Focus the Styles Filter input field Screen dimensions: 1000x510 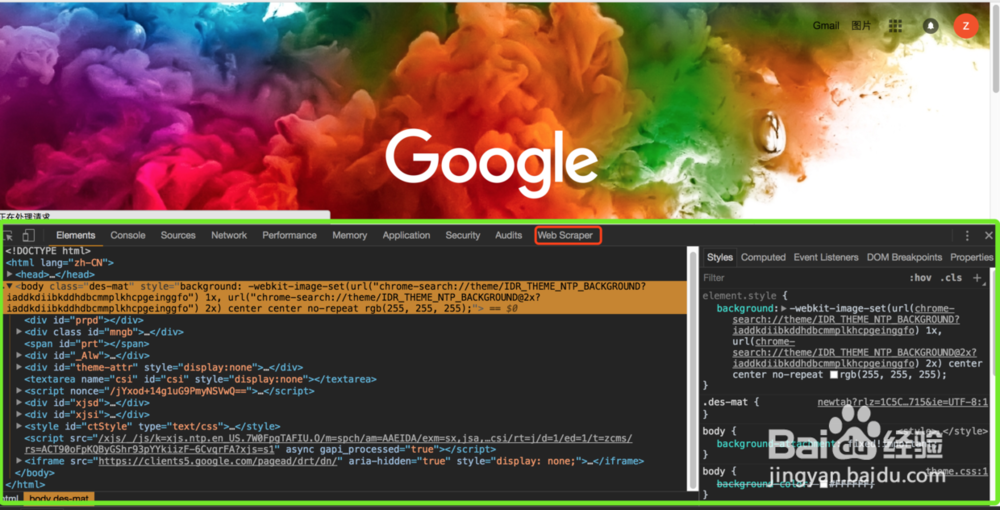(804, 277)
